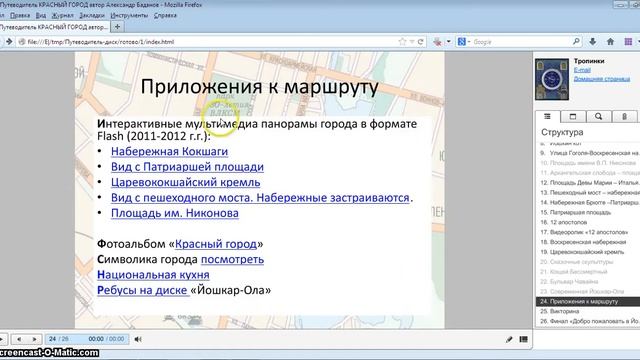Screen dimensions: 640x360
Task: Open the Набережная Кокшаги panorama link
Action: 169,151
